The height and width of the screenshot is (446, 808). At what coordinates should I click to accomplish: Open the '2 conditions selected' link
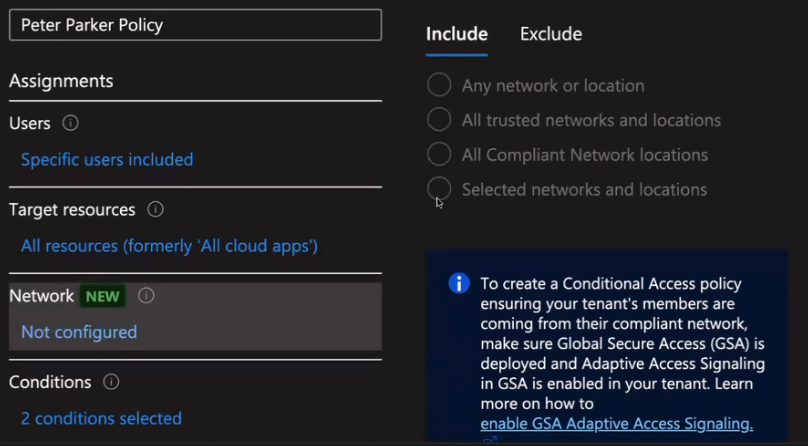tap(101, 418)
